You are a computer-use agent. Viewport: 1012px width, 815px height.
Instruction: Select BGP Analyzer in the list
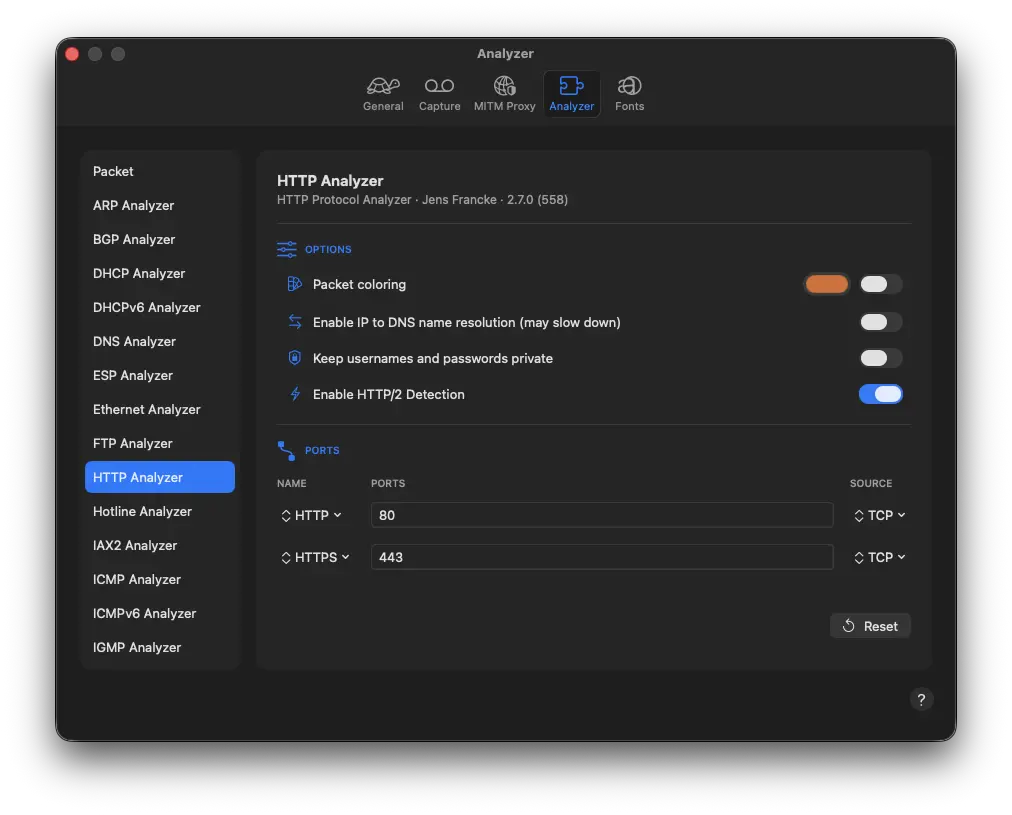159,239
